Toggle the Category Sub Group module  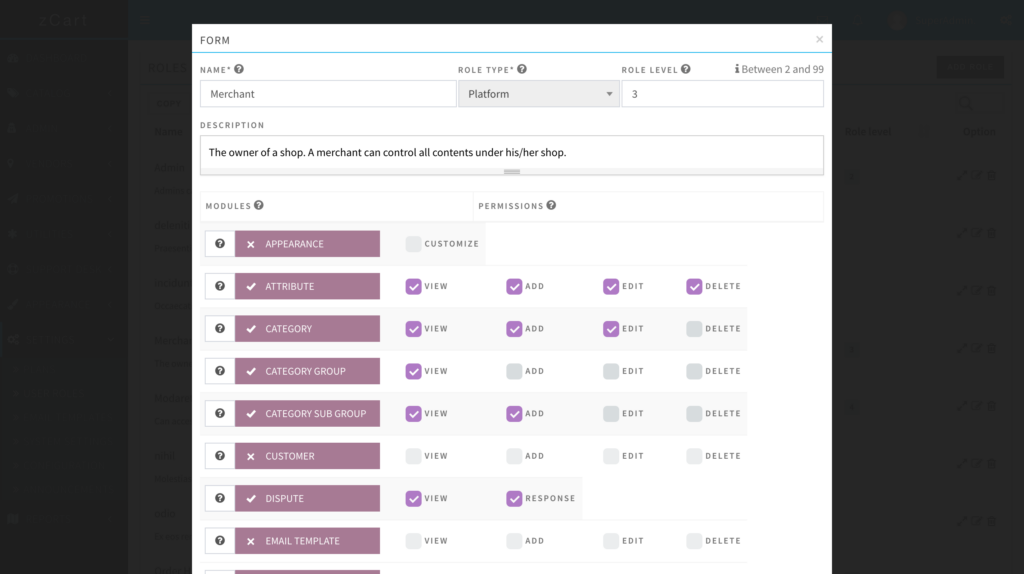(x=307, y=414)
